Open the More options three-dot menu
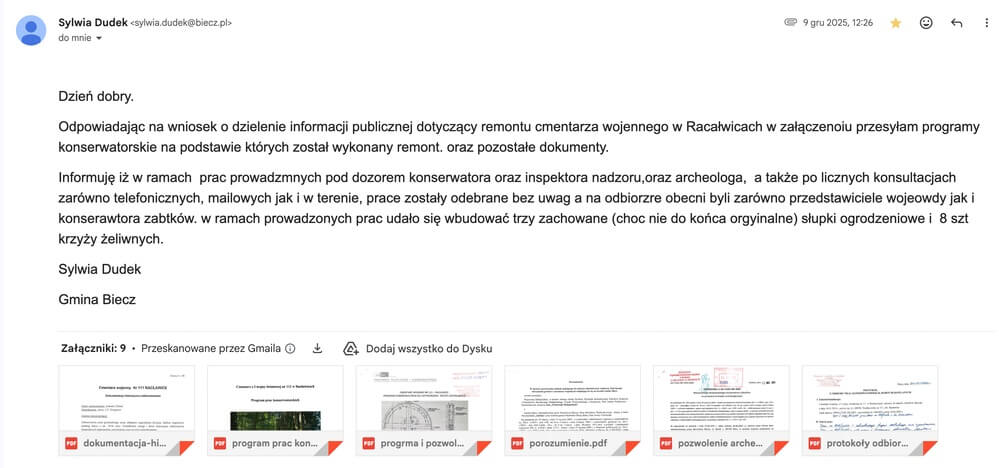 [x=987, y=22]
